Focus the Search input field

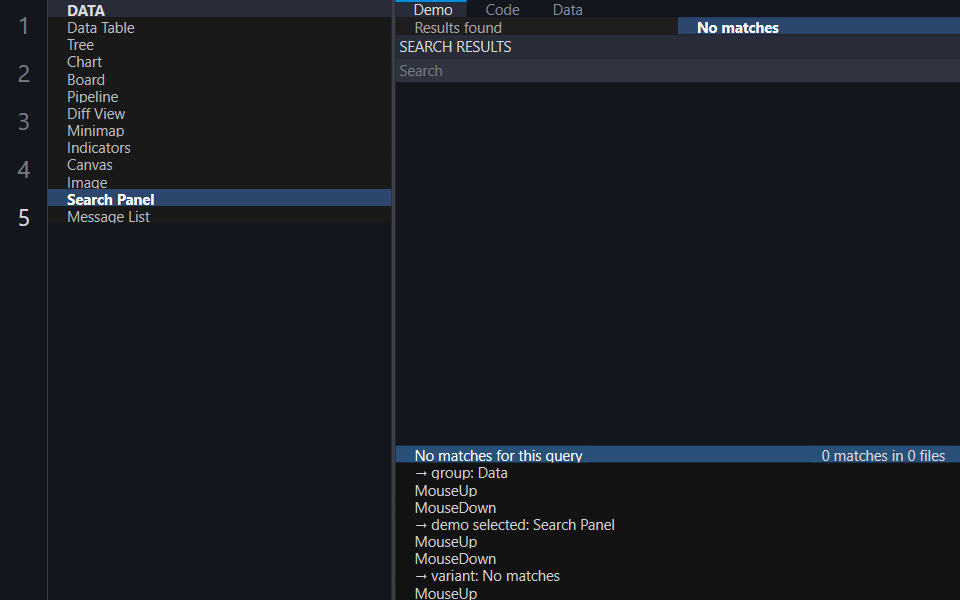(x=678, y=70)
